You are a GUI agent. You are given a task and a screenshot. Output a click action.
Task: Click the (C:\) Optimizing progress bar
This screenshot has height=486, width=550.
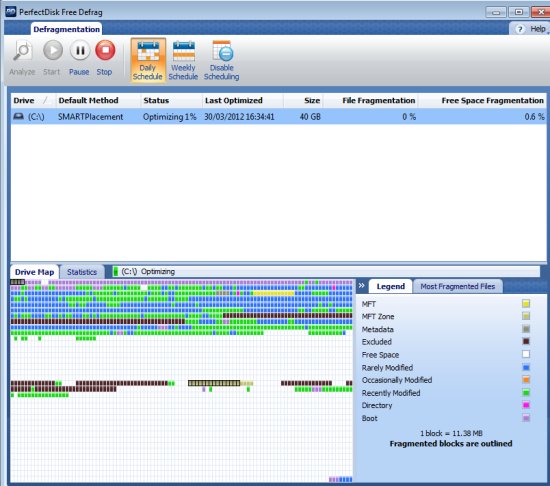point(326,271)
